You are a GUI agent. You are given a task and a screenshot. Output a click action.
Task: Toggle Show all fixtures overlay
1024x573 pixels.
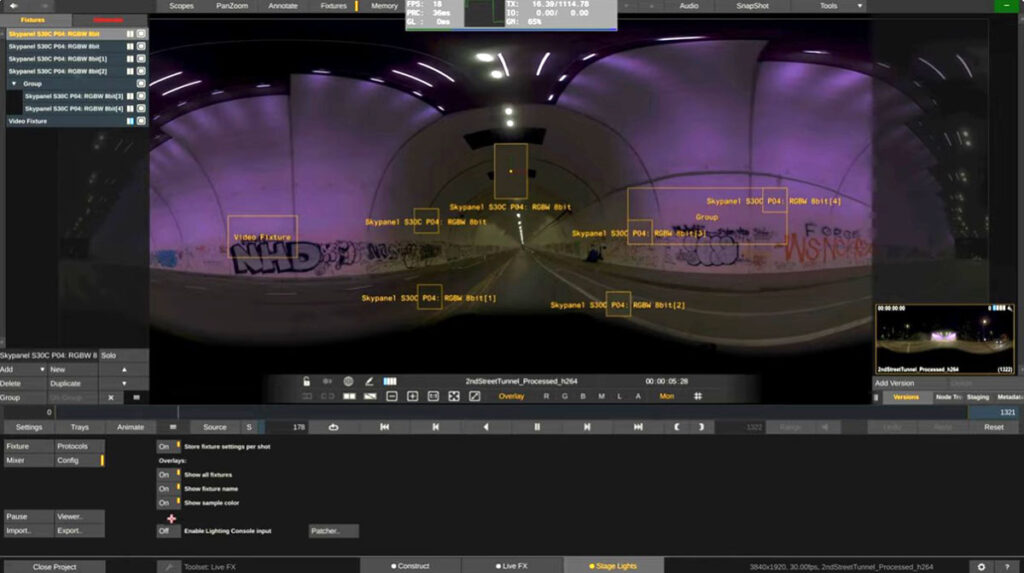(168, 475)
